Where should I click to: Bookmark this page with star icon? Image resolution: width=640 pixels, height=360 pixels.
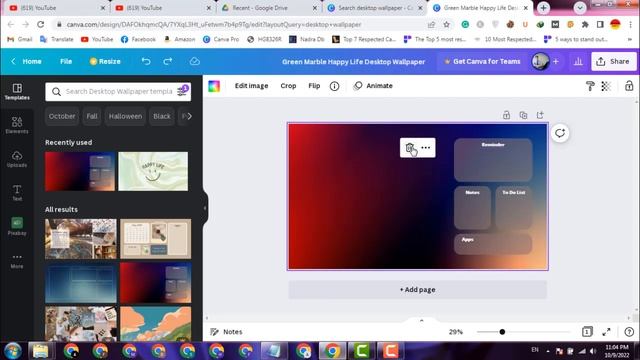[447, 24]
